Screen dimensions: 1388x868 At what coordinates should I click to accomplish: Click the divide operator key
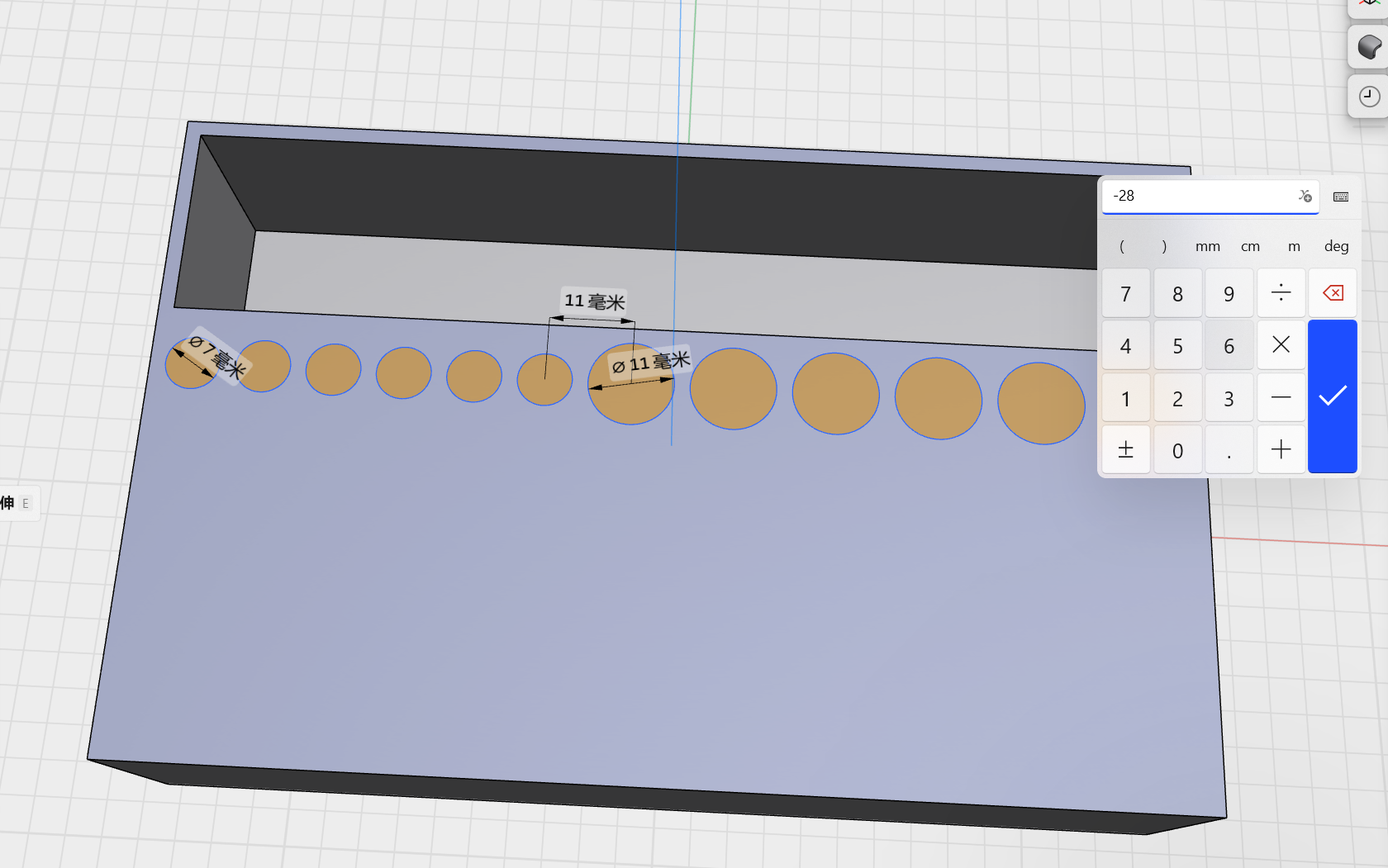click(x=1281, y=293)
